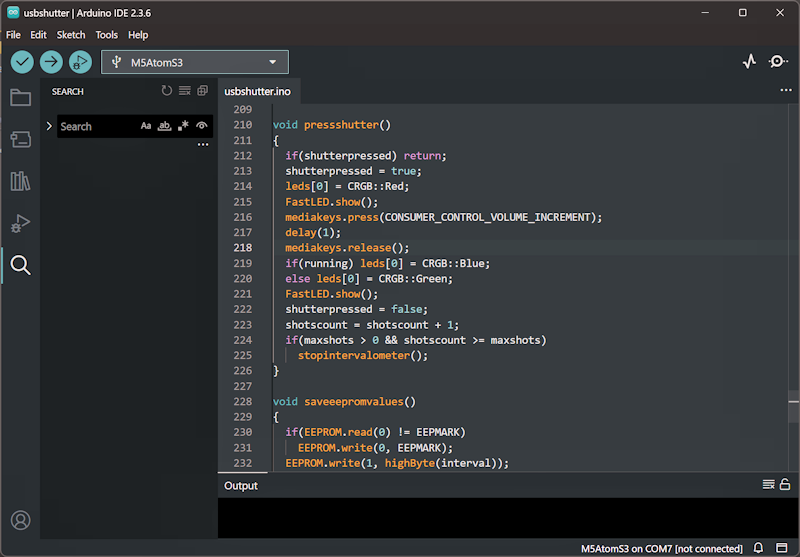Click the Arduino IDE logo in title bar
Viewport: 800px width, 557px height.
(13, 13)
